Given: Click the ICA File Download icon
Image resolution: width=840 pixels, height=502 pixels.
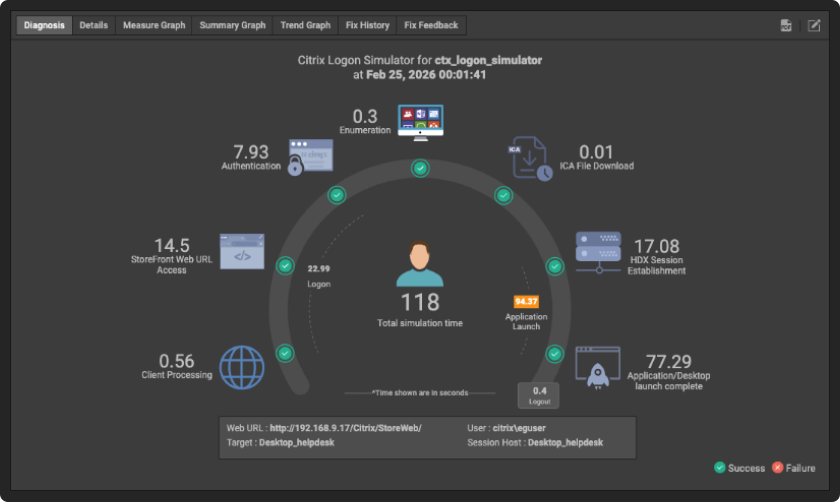Looking at the screenshot, I should (530, 158).
